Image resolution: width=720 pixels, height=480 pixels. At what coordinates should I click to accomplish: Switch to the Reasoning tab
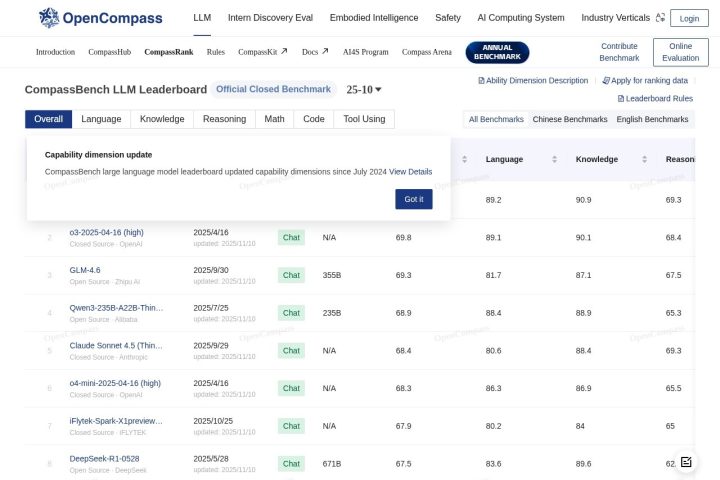click(x=224, y=119)
